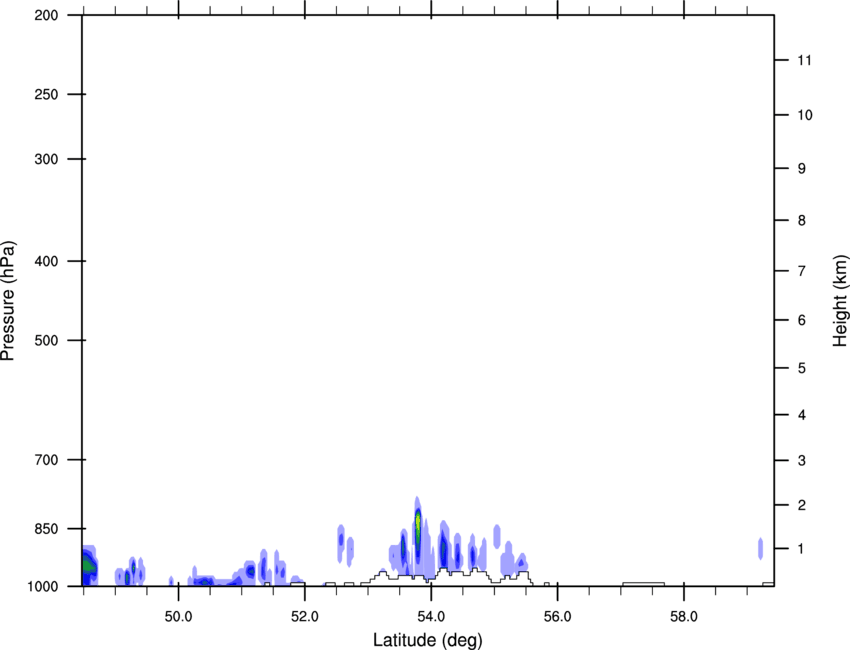Viewport: 850px width, 650px height.
Task: Click the 1 km height label
Action: [x=802, y=549]
